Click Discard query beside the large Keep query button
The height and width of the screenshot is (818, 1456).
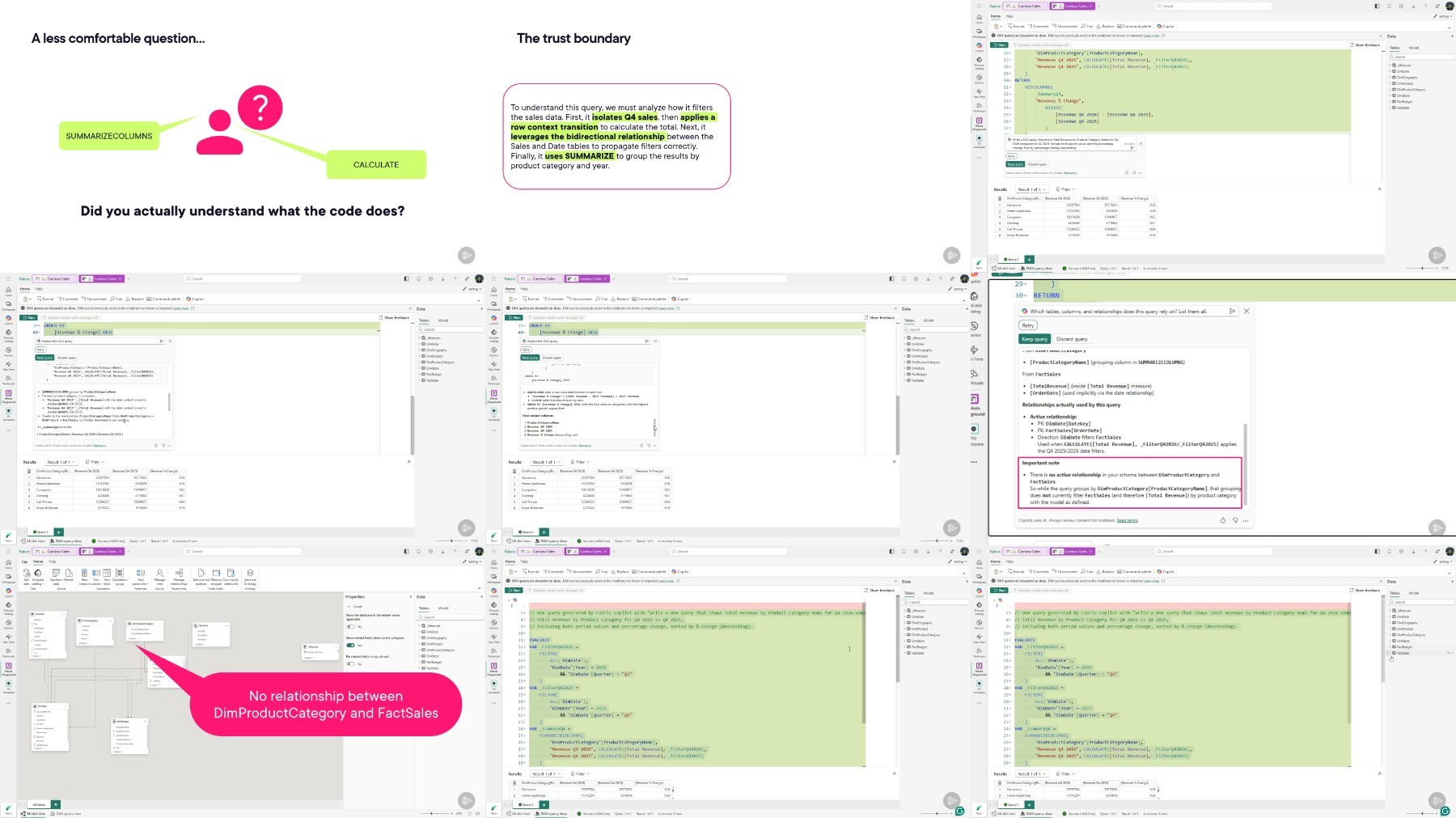click(1072, 339)
